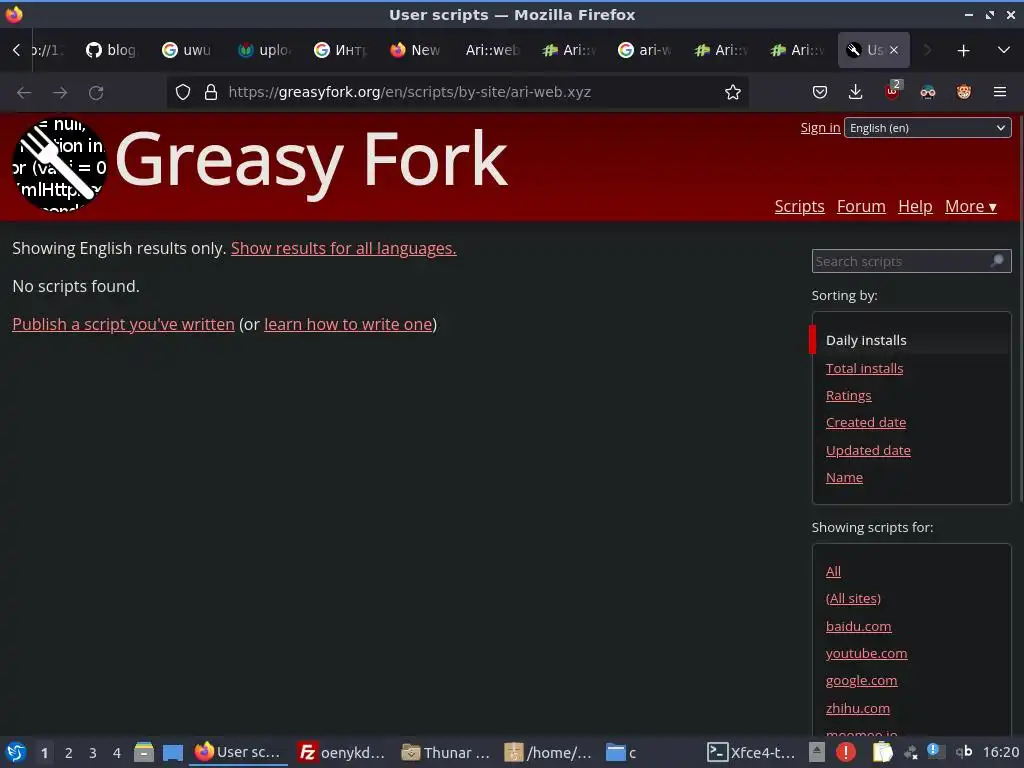Open the Thunar window in taskbar
This screenshot has height=768, width=1024.
point(445,752)
